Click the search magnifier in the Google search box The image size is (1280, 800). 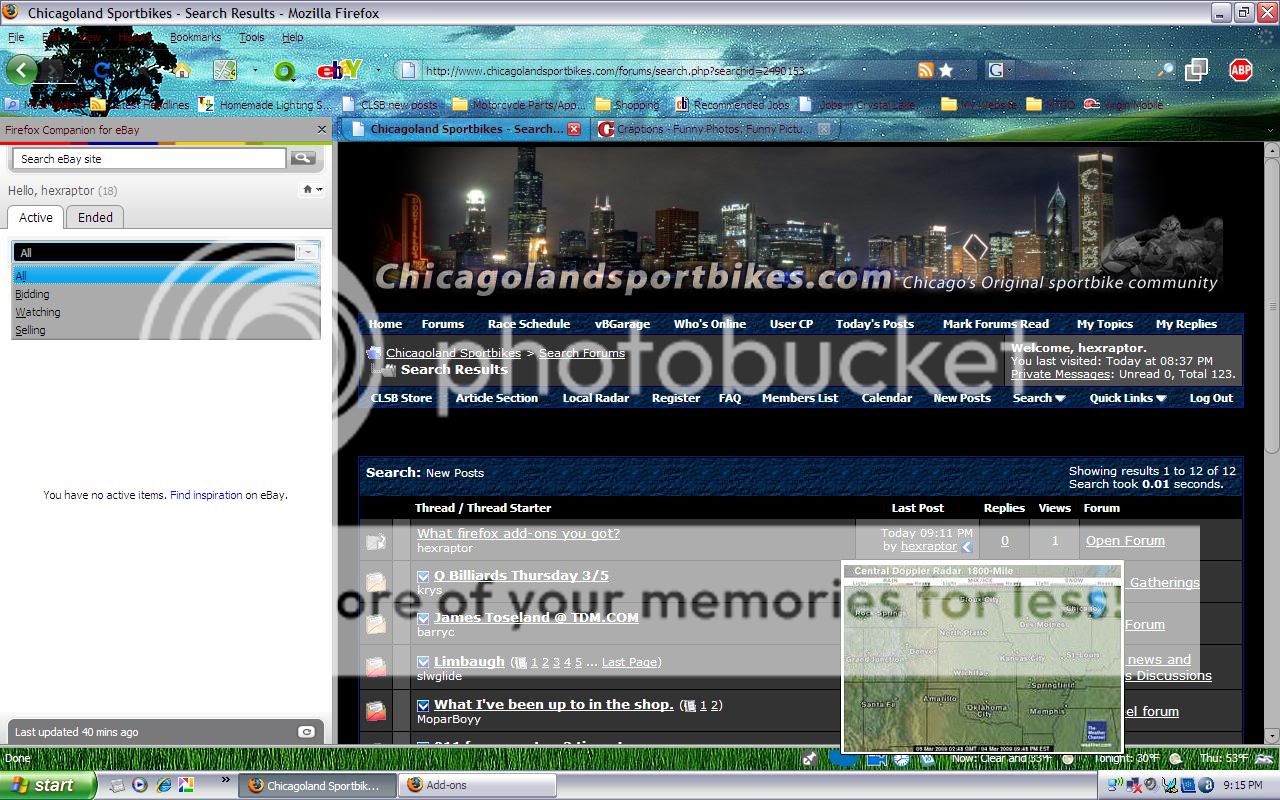1166,70
